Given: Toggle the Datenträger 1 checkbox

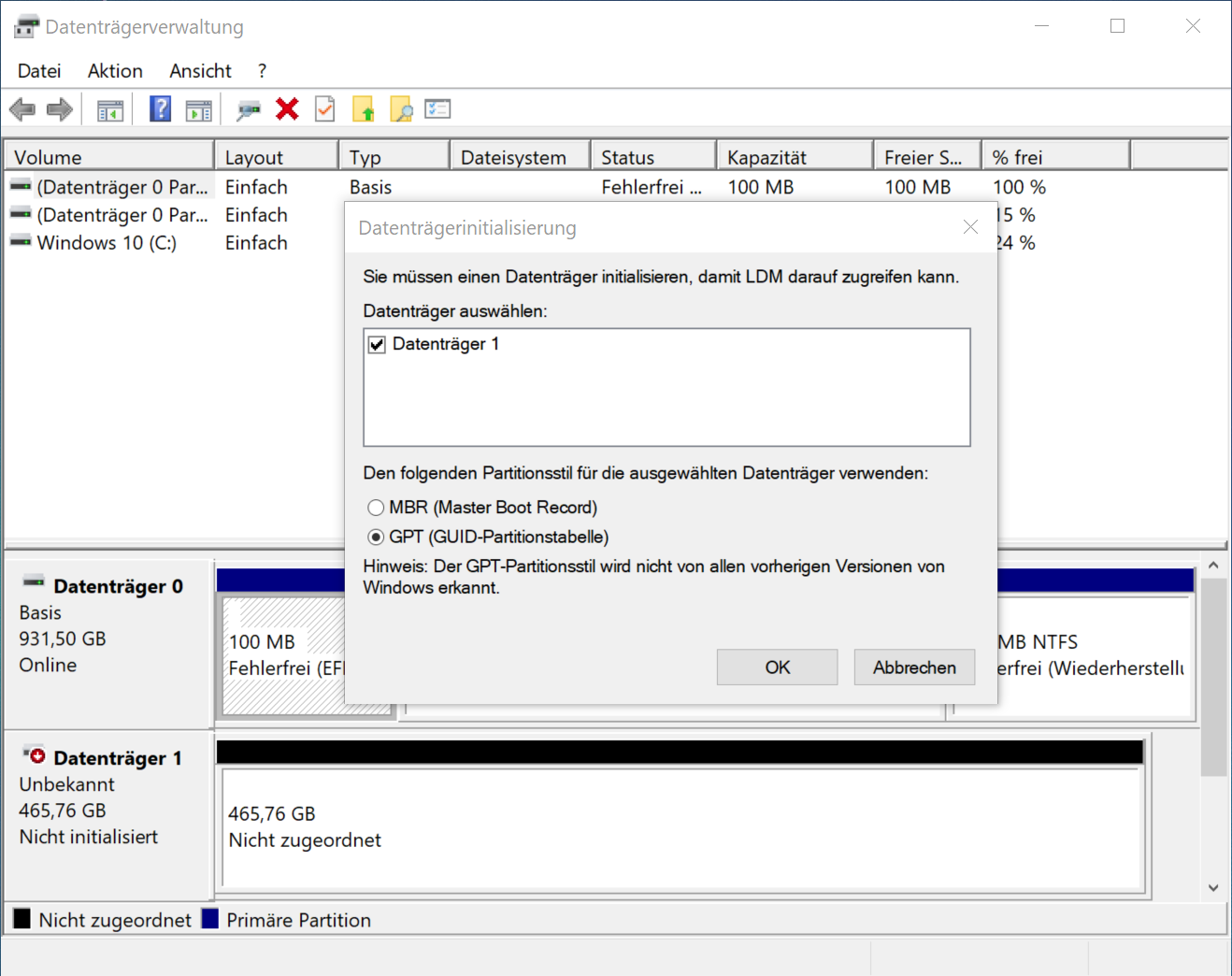Looking at the screenshot, I should (x=377, y=344).
